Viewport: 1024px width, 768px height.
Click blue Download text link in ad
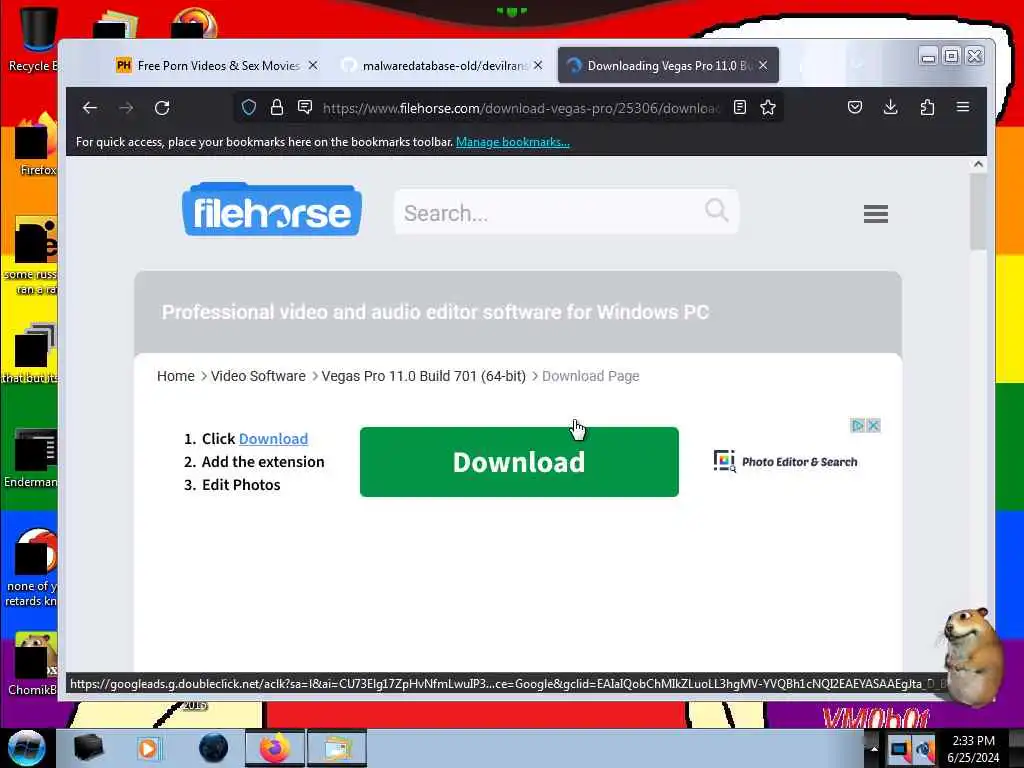(x=273, y=439)
